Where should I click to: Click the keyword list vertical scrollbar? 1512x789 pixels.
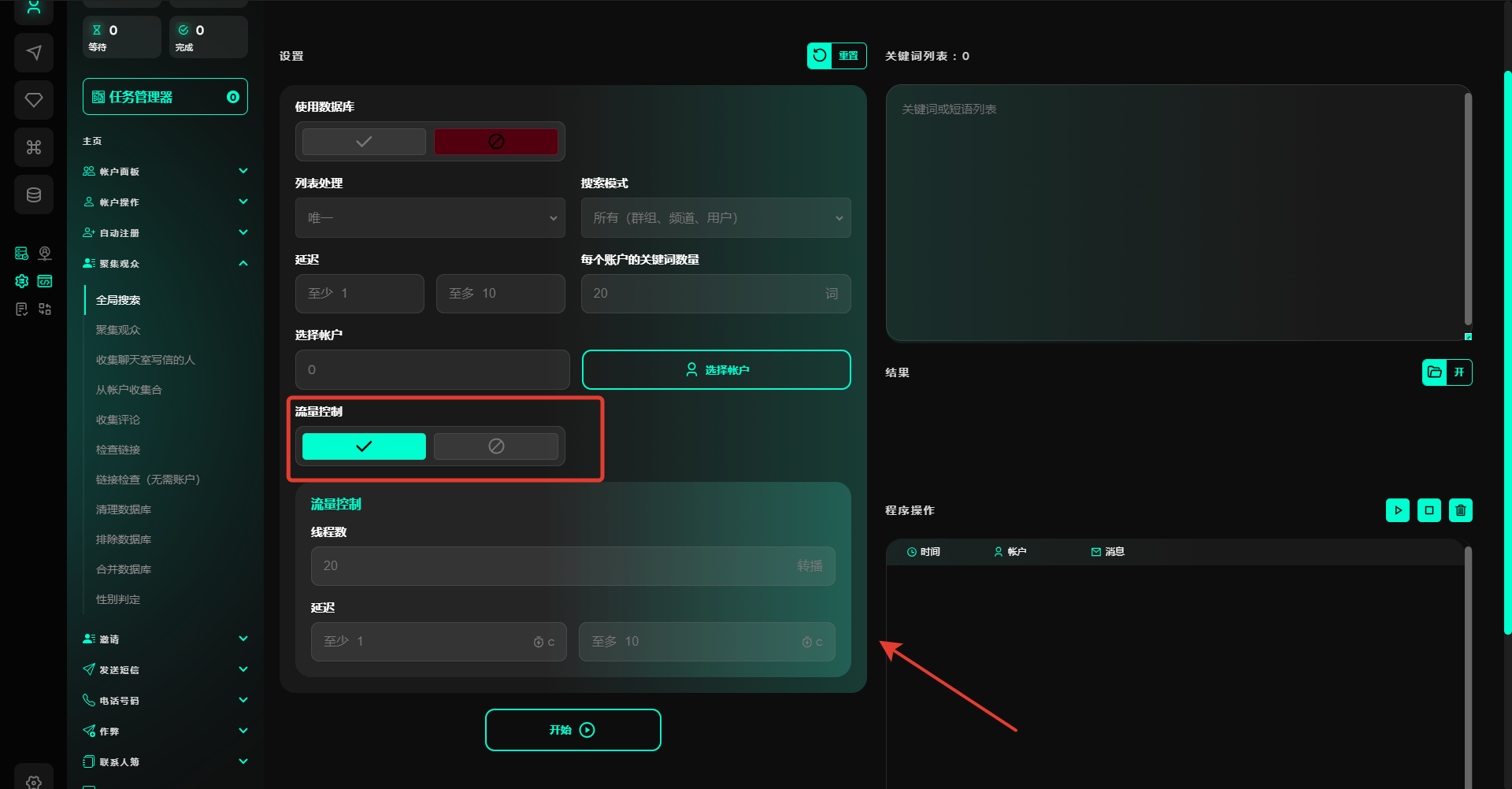coord(1467,209)
